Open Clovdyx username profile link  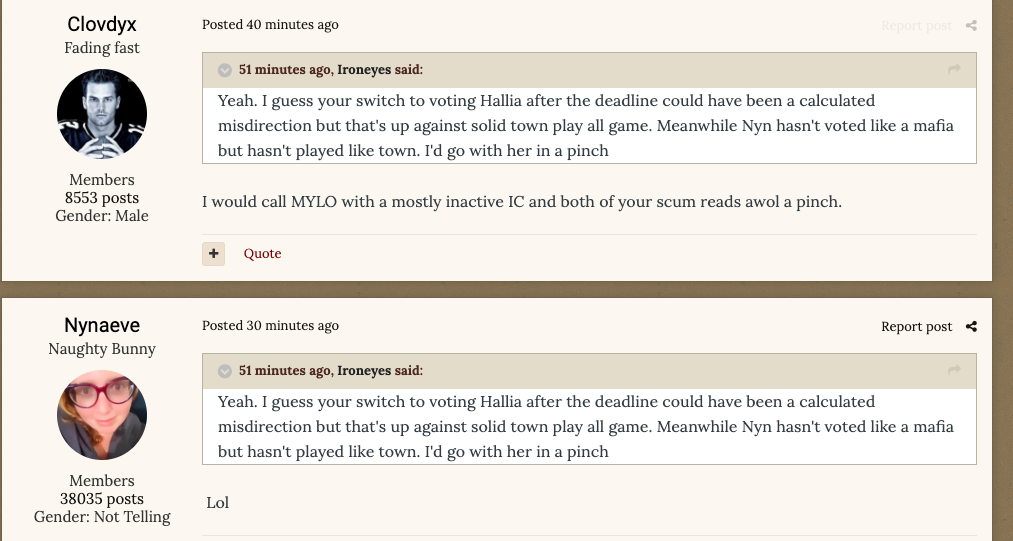click(102, 24)
